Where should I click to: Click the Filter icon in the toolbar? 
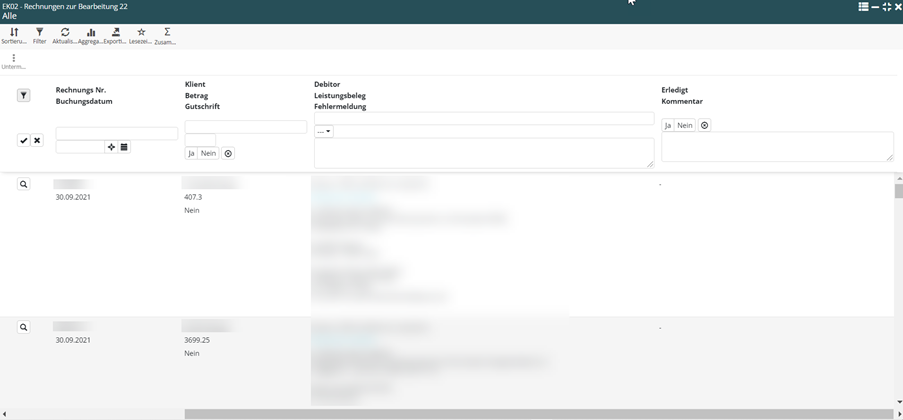coord(40,35)
